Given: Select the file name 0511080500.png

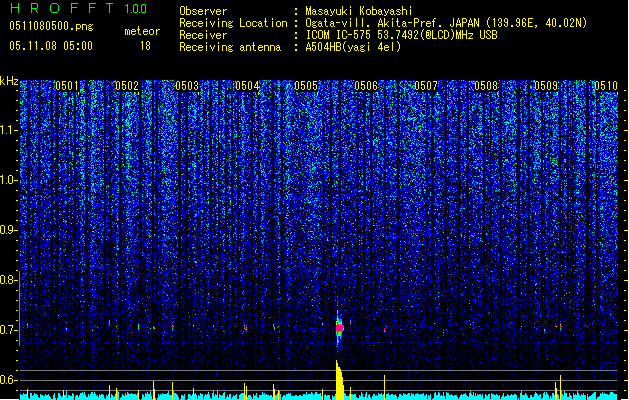Looking at the screenshot, I should (51, 26).
